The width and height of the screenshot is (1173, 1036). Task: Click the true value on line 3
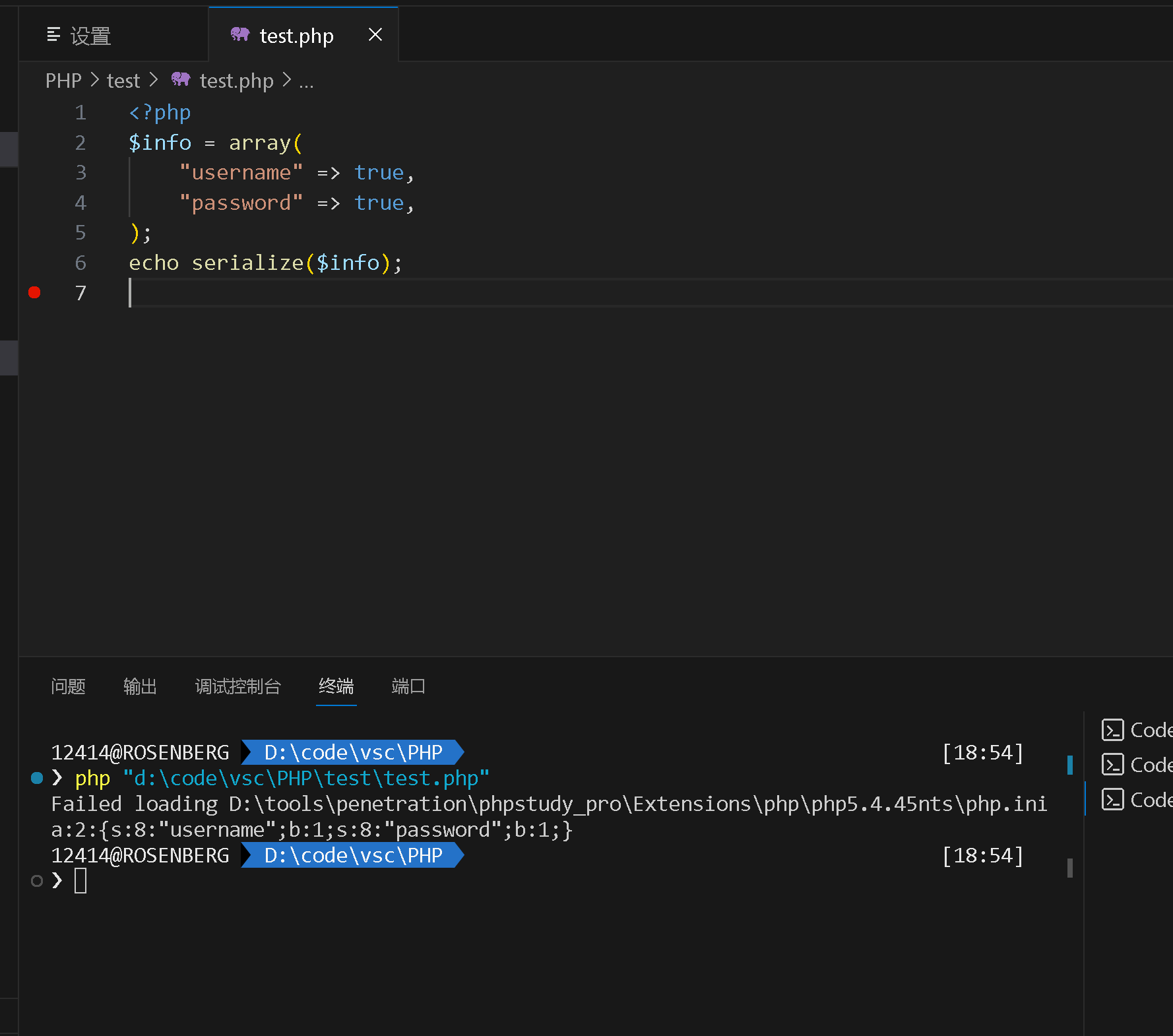[x=379, y=172]
